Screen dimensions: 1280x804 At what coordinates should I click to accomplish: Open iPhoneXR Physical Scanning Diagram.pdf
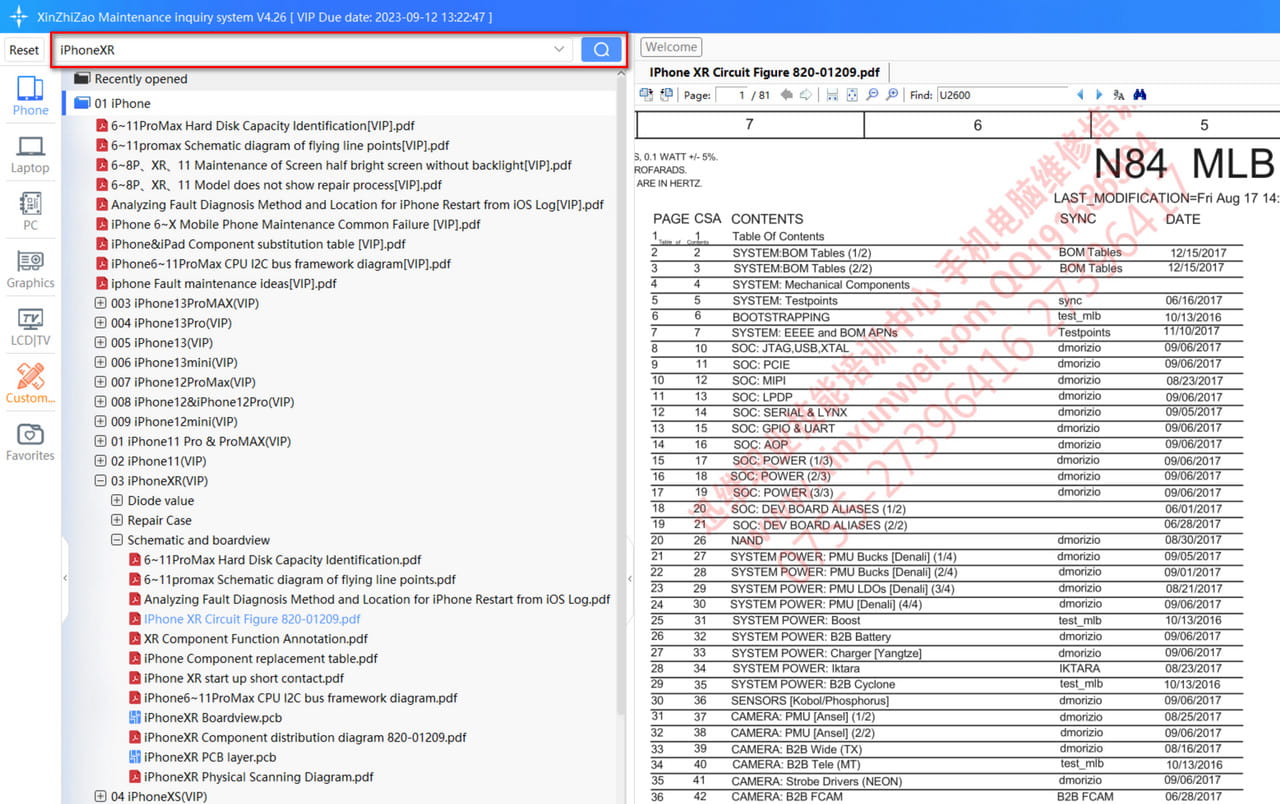259,777
